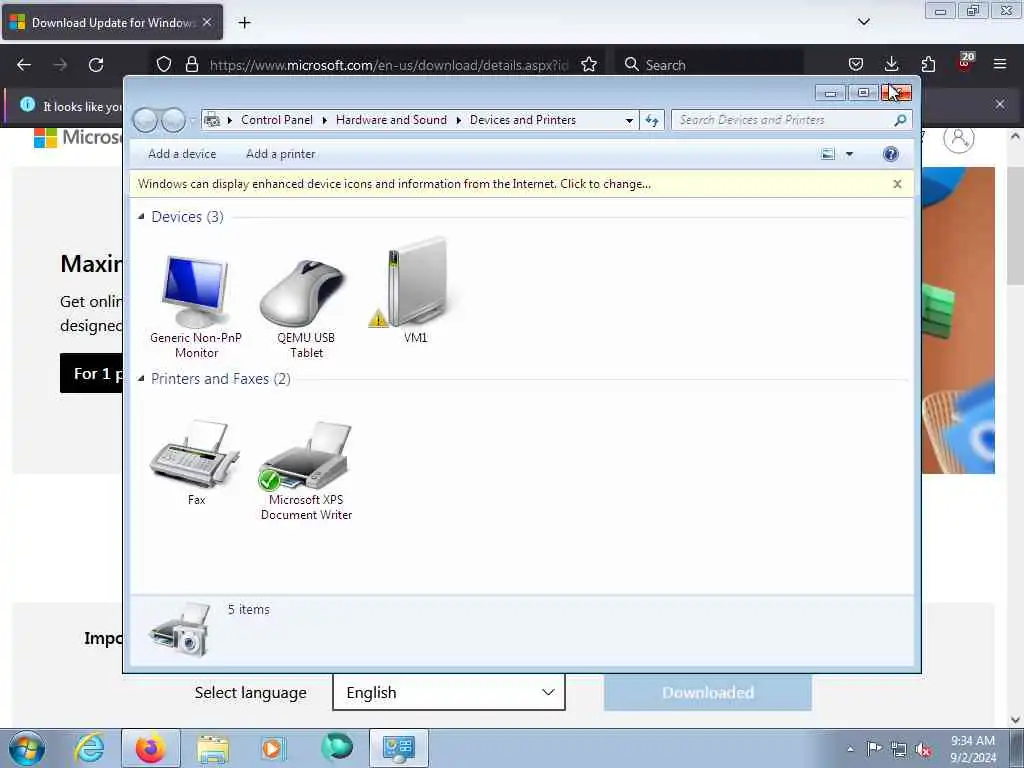Open Windows Explorer from the taskbar
1024x768 pixels.
213,748
